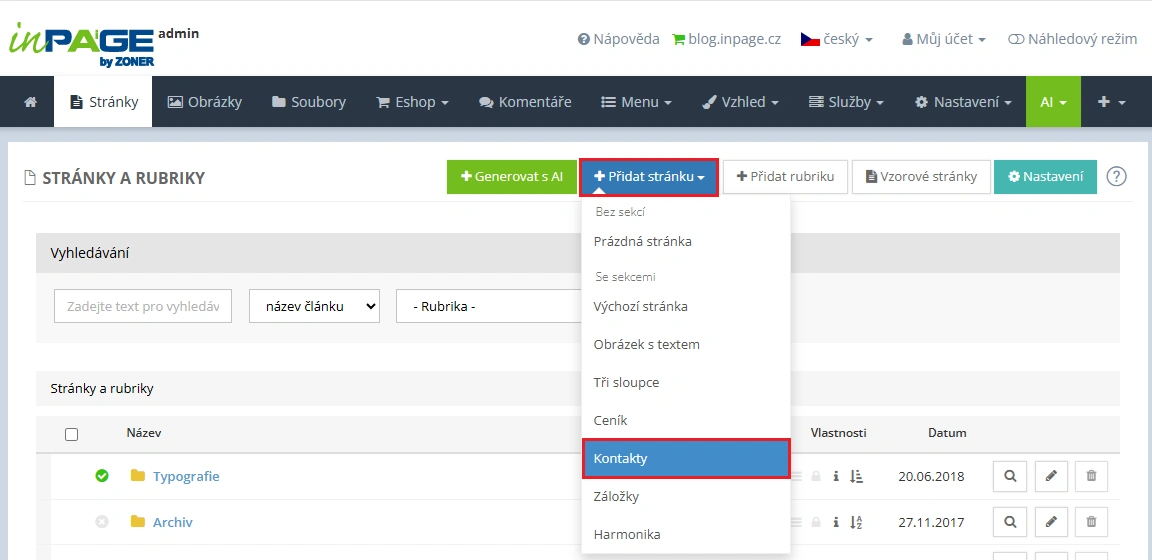Click the trash delete icon for Archiv

[x=1091, y=522]
